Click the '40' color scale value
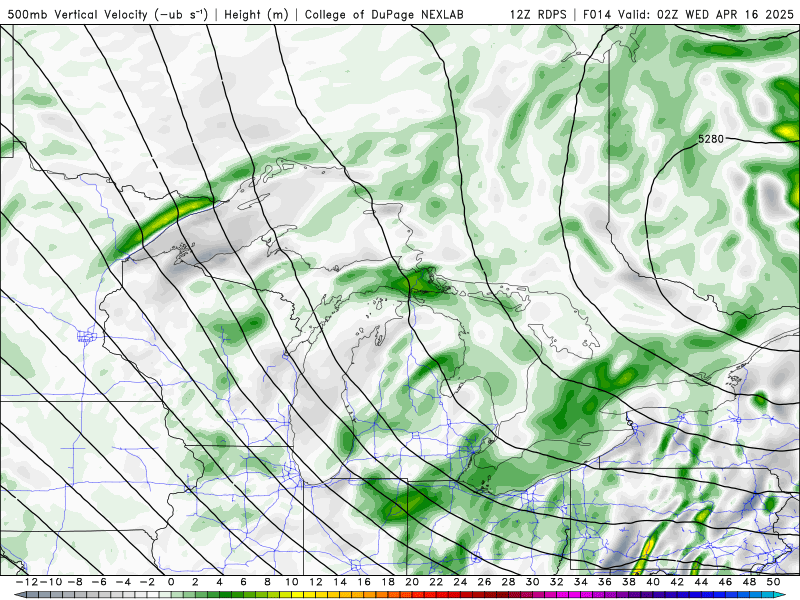800x600 pixels. [653, 582]
